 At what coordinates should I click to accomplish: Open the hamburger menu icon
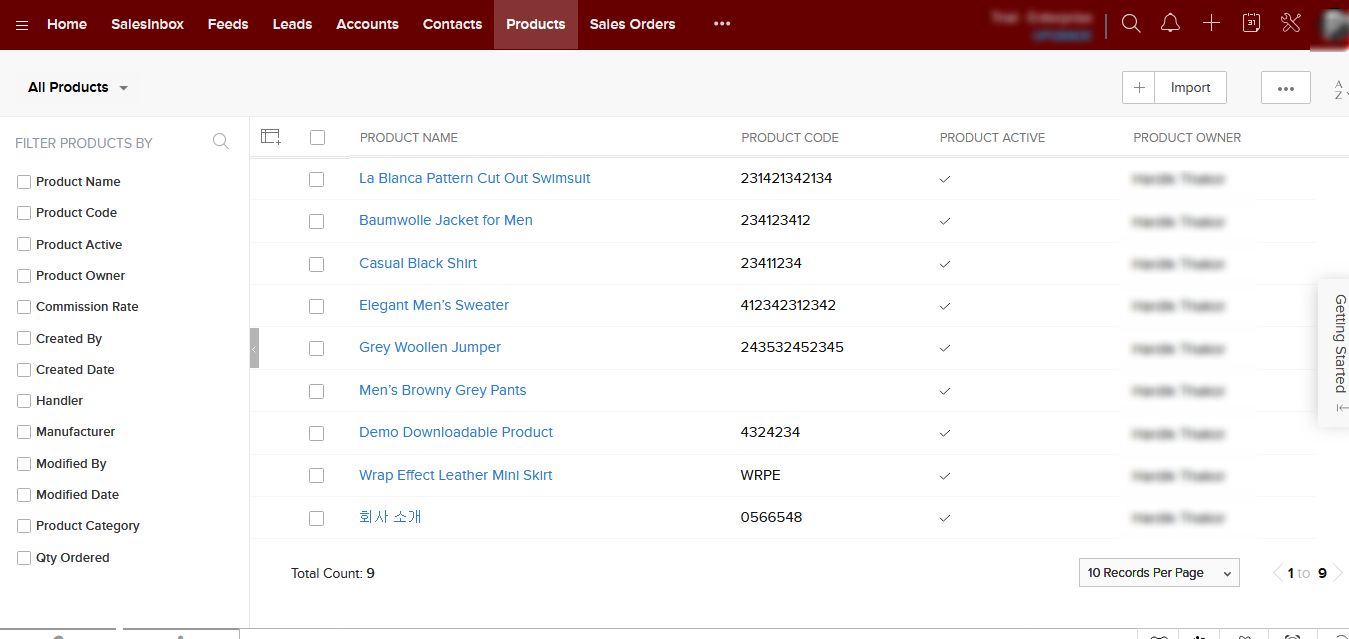tap(22, 25)
